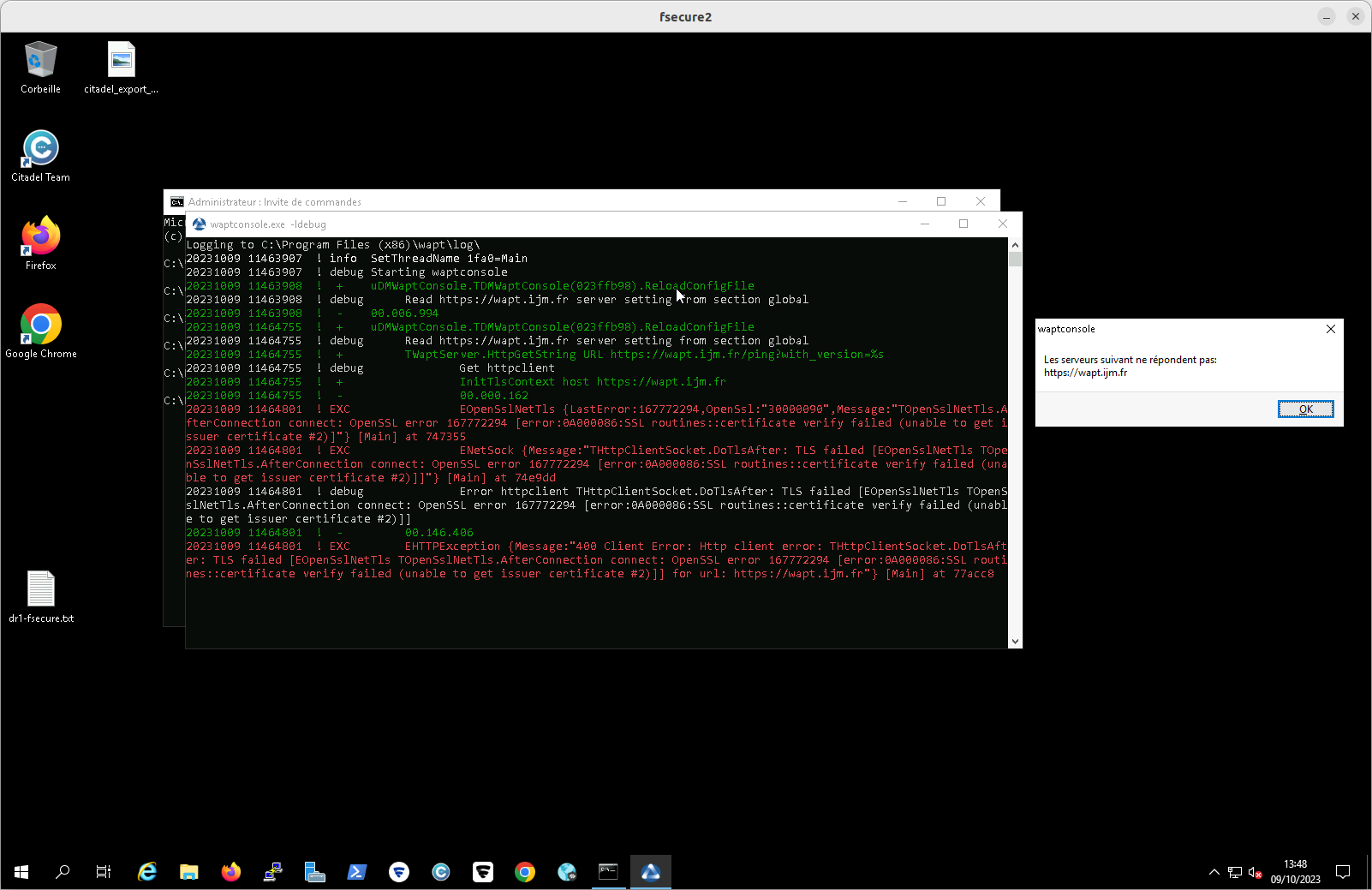This screenshot has height=890, width=1372.
Task: Open the Corbeille recycle bin icon
Action: 40,68
